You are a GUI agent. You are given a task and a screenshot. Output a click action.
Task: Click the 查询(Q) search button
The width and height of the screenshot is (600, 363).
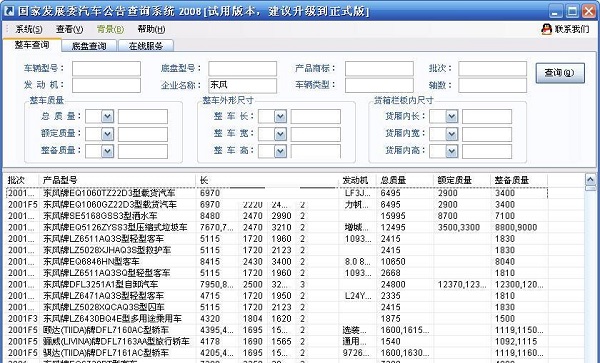point(560,73)
